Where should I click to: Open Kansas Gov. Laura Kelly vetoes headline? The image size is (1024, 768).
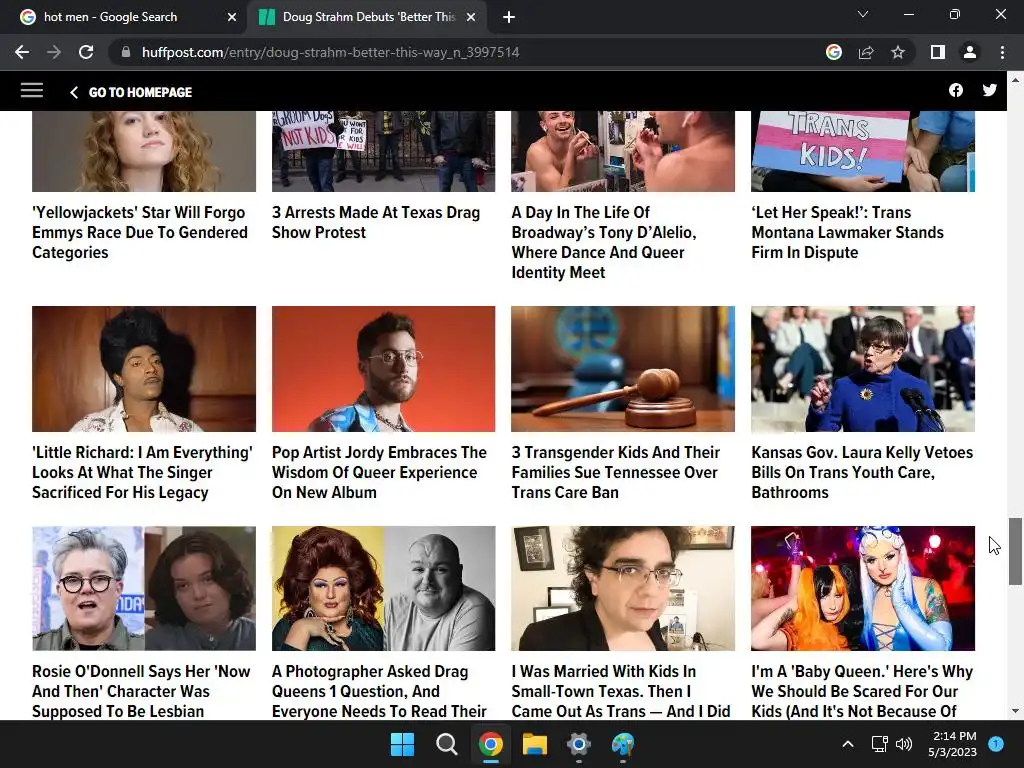(x=862, y=472)
